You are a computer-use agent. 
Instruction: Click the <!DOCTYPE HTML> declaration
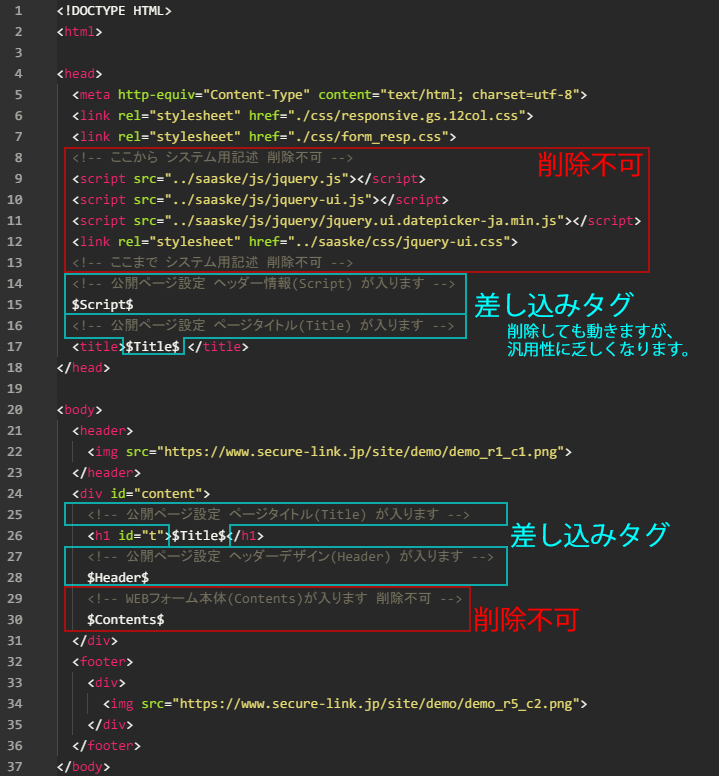coord(114,10)
